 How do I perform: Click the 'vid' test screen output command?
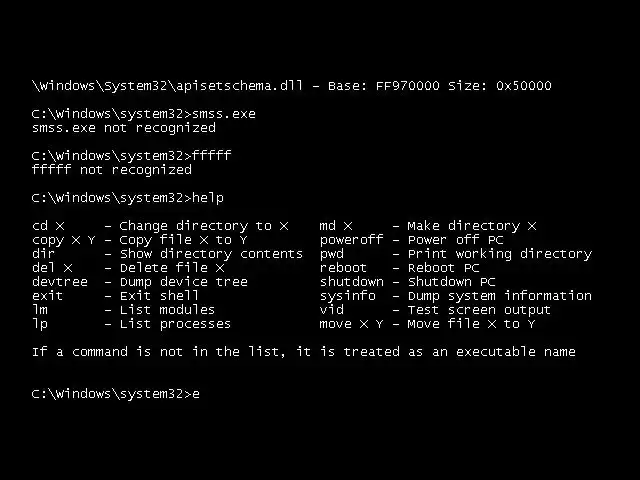(332, 309)
